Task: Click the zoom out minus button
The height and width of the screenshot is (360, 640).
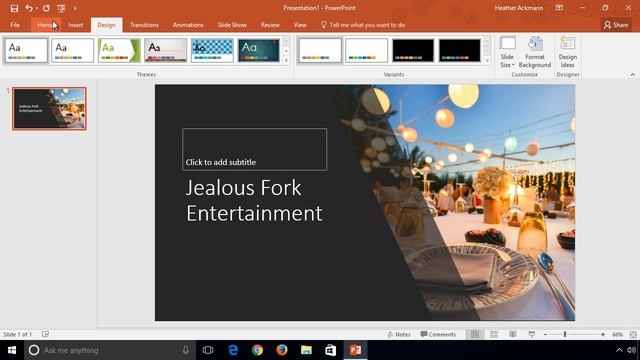Action: (x=545, y=334)
